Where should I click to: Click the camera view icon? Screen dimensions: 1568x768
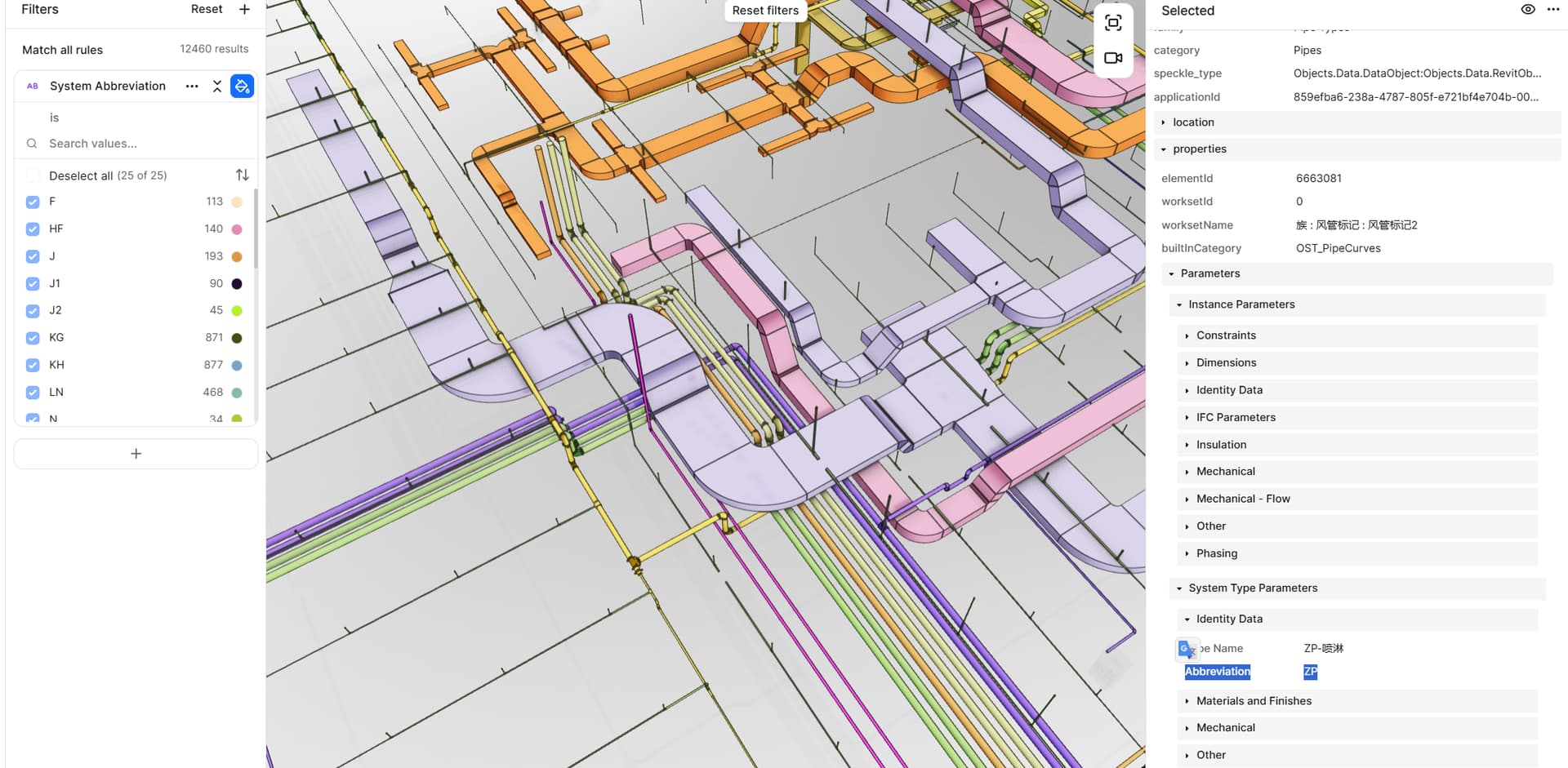click(1112, 58)
